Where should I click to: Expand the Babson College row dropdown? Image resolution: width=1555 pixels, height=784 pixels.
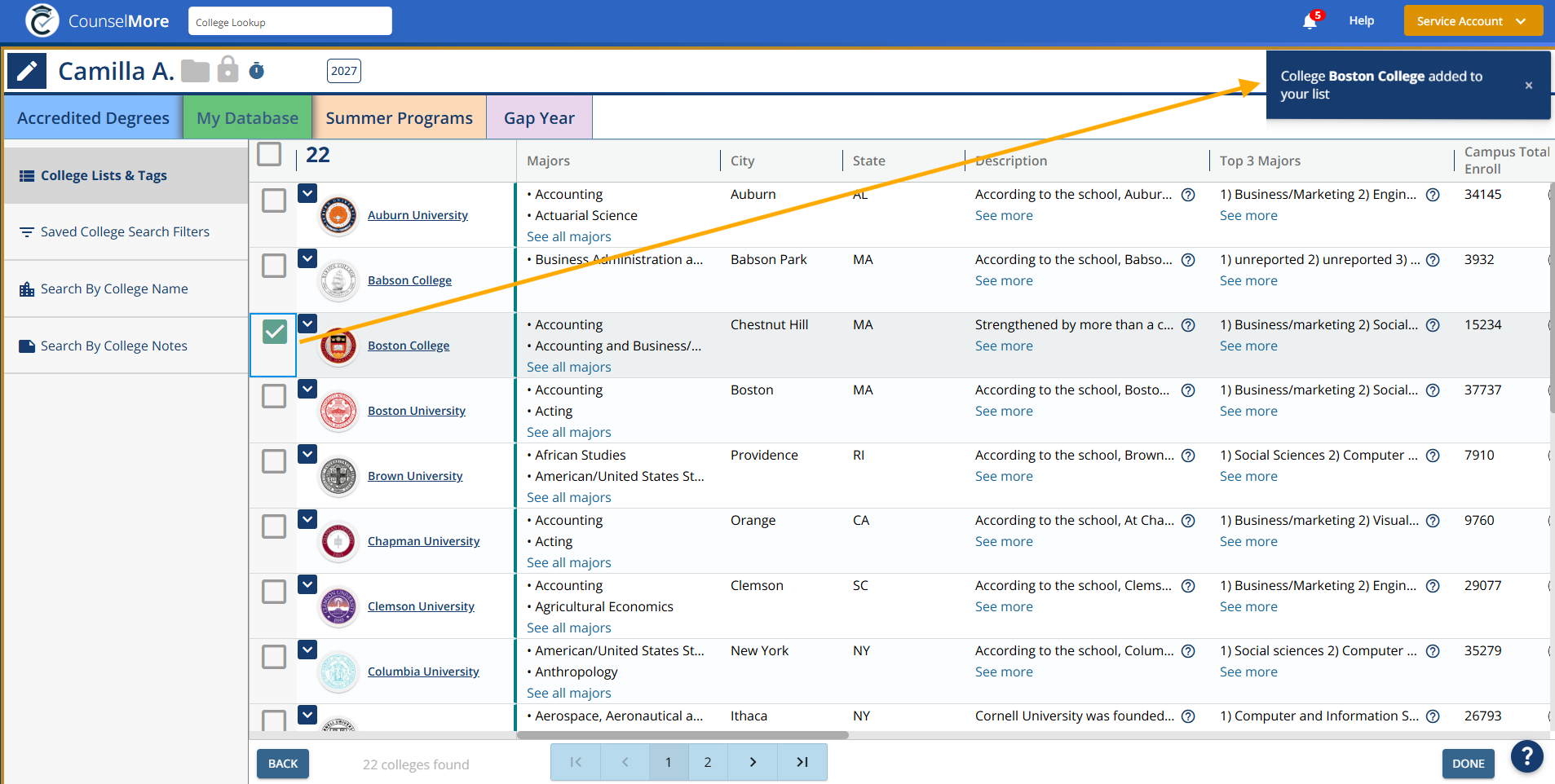pyautogui.click(x=307, y=258)
